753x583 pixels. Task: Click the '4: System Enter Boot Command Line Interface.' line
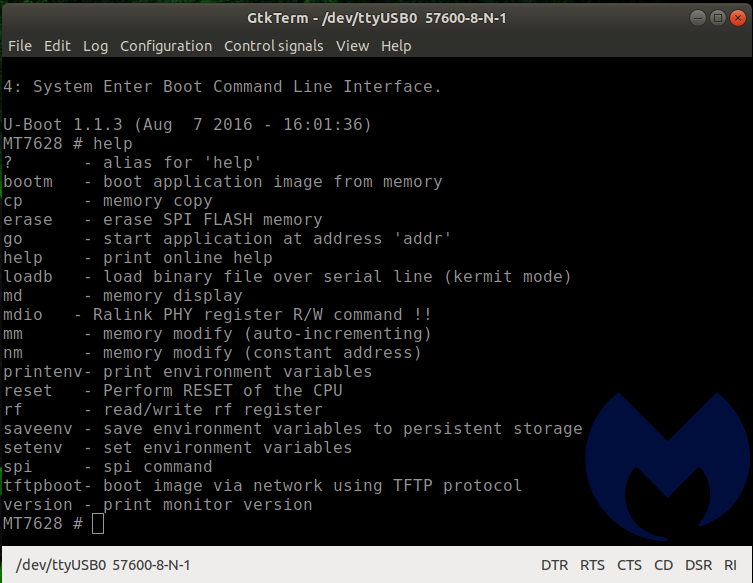pyautogui.click(x=222, y=87)
